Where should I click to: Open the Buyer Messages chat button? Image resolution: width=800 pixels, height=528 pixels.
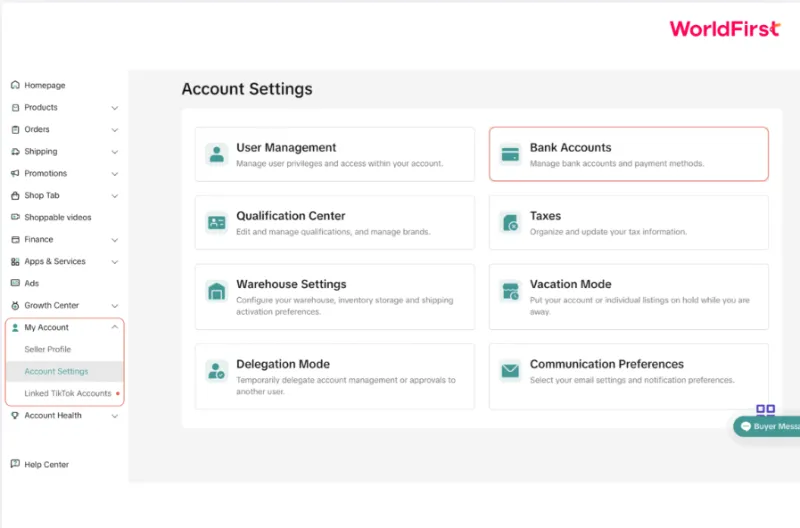pos(766,426)
